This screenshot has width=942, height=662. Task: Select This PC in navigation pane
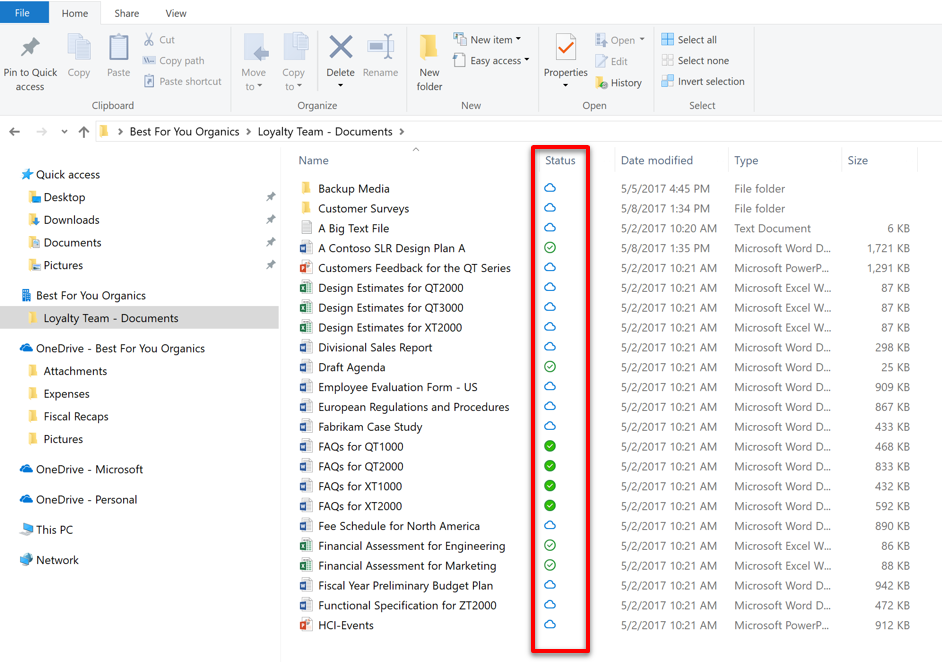47,529
